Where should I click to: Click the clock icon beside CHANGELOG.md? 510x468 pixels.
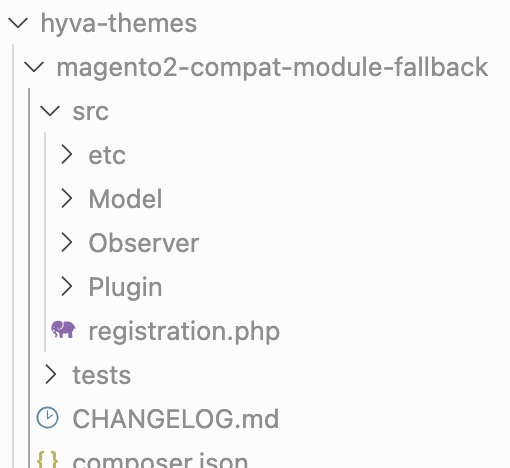coord(47,417)
